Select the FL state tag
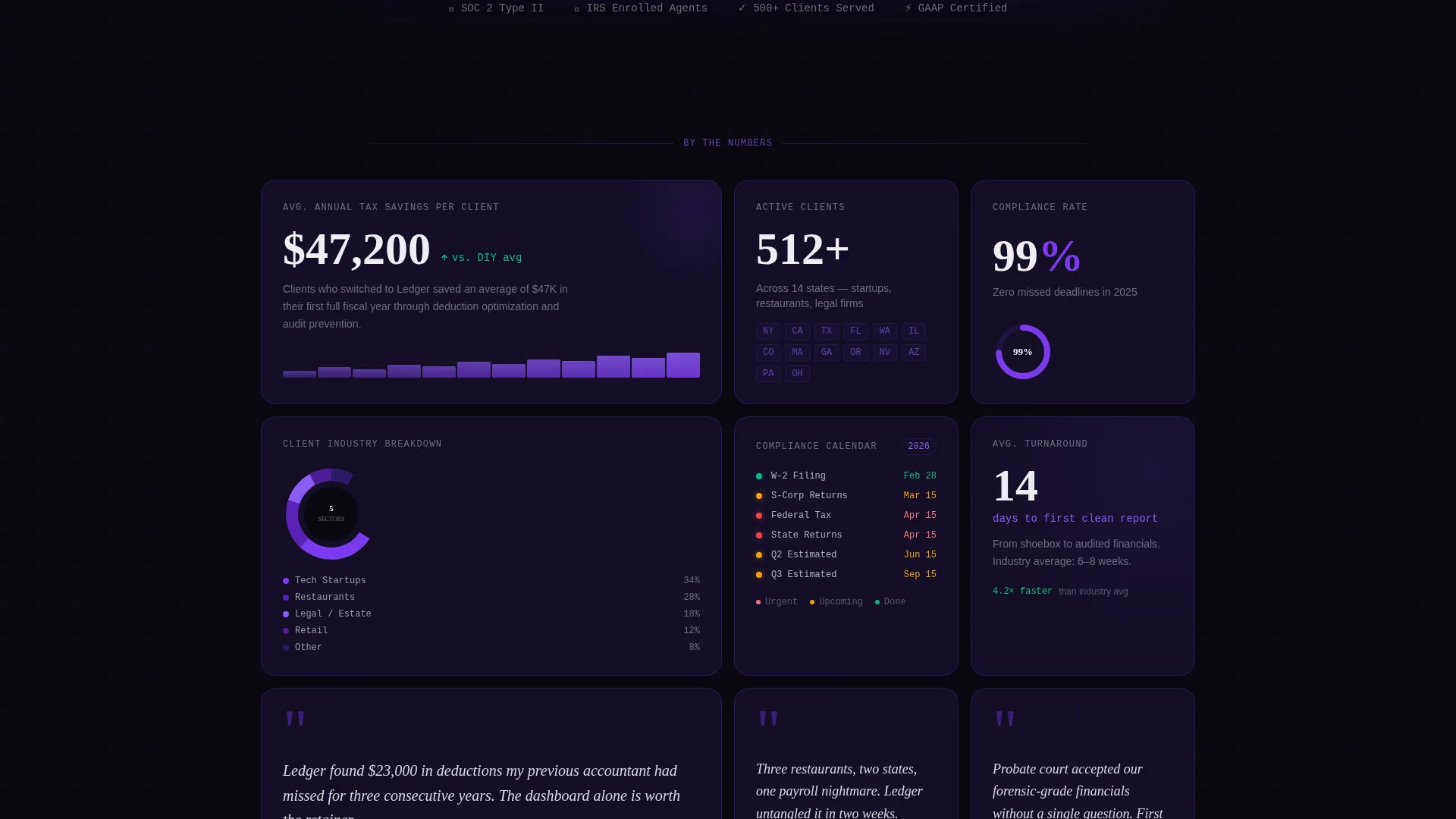Screen dimensions: 1456x819 [x=855, y=331]
